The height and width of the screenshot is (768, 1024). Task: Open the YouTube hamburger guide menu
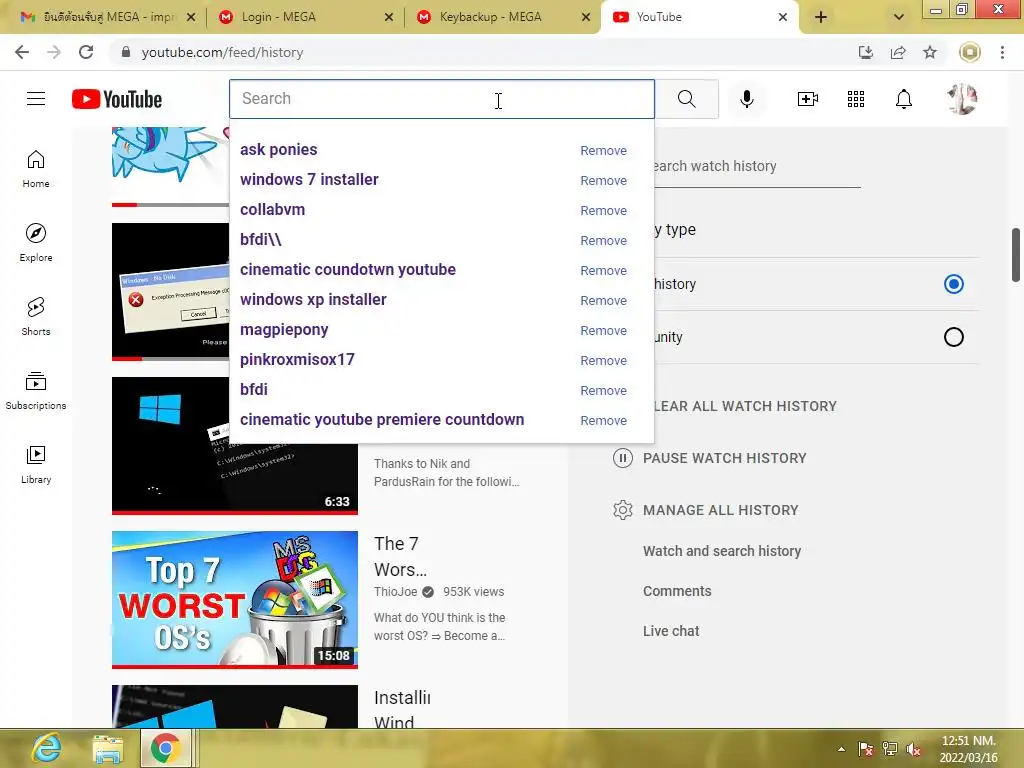click(36, 99)
